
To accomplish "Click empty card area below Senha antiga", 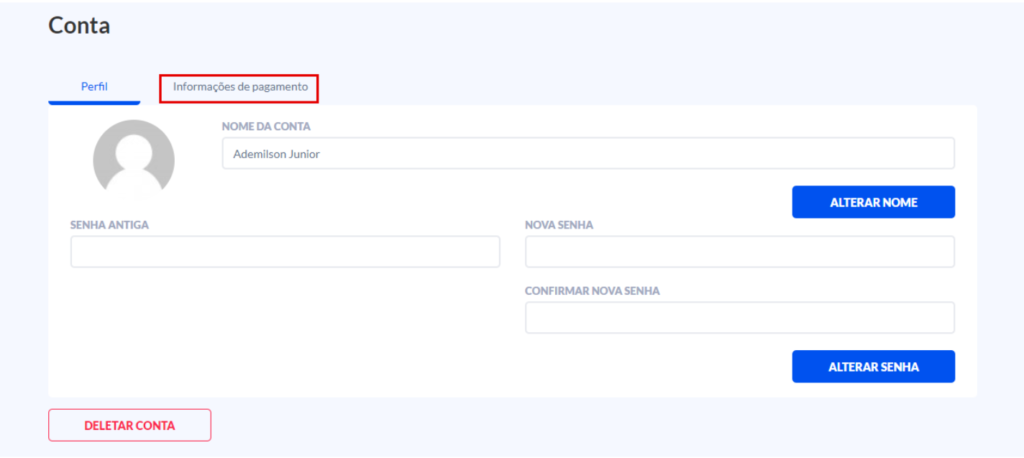I will pyautogui.click(x=285, y=330).
